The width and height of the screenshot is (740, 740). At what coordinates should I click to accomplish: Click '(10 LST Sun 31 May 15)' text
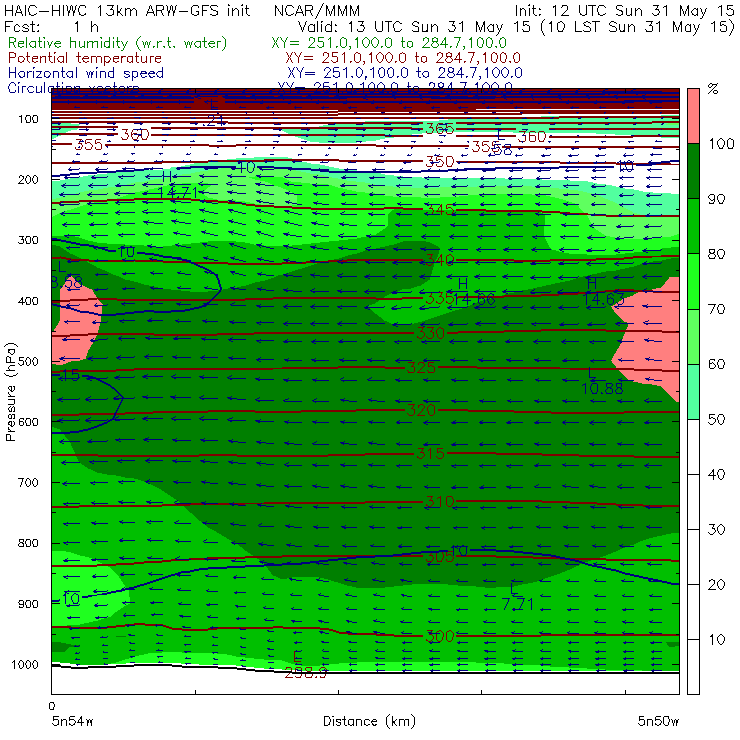coord(638,27)
